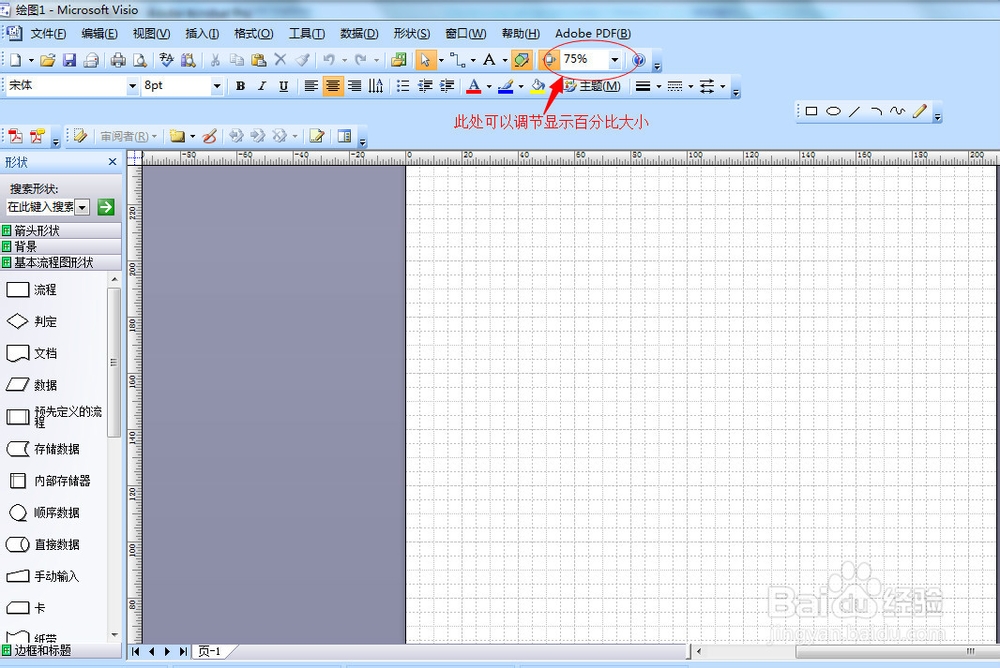Pick the font color red A

click(473, 86)
